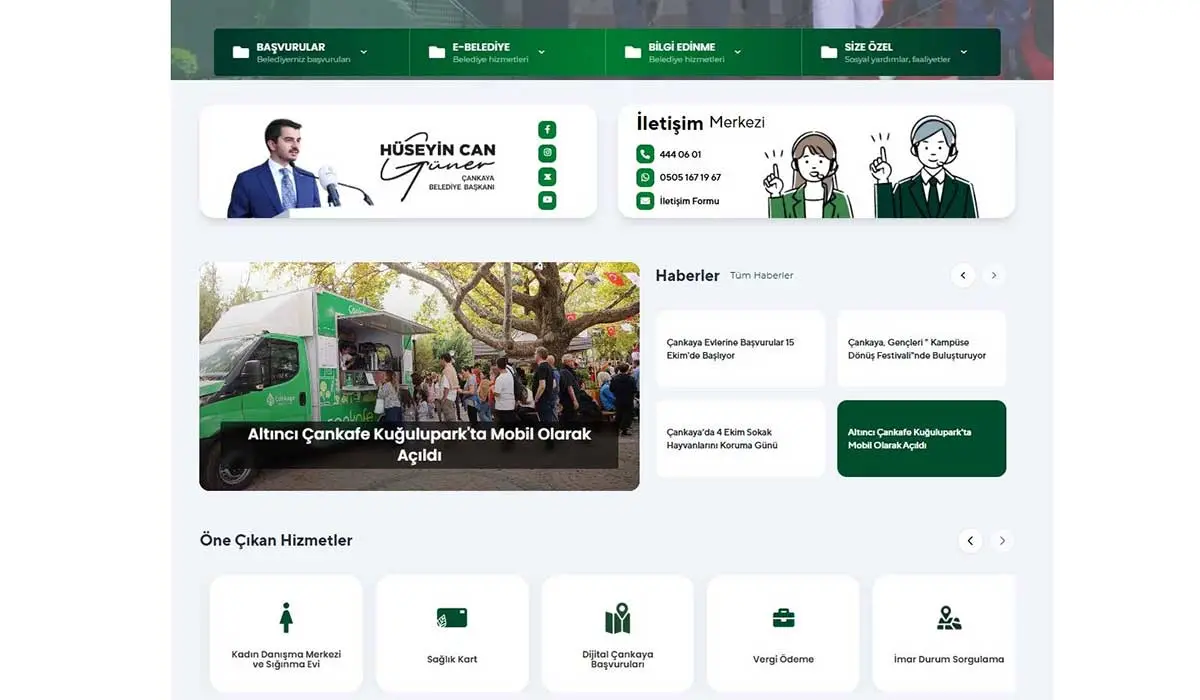Click the phone icon beside 444 06 01
Screen dimensions: 1200x700
[x=645, y=154]
